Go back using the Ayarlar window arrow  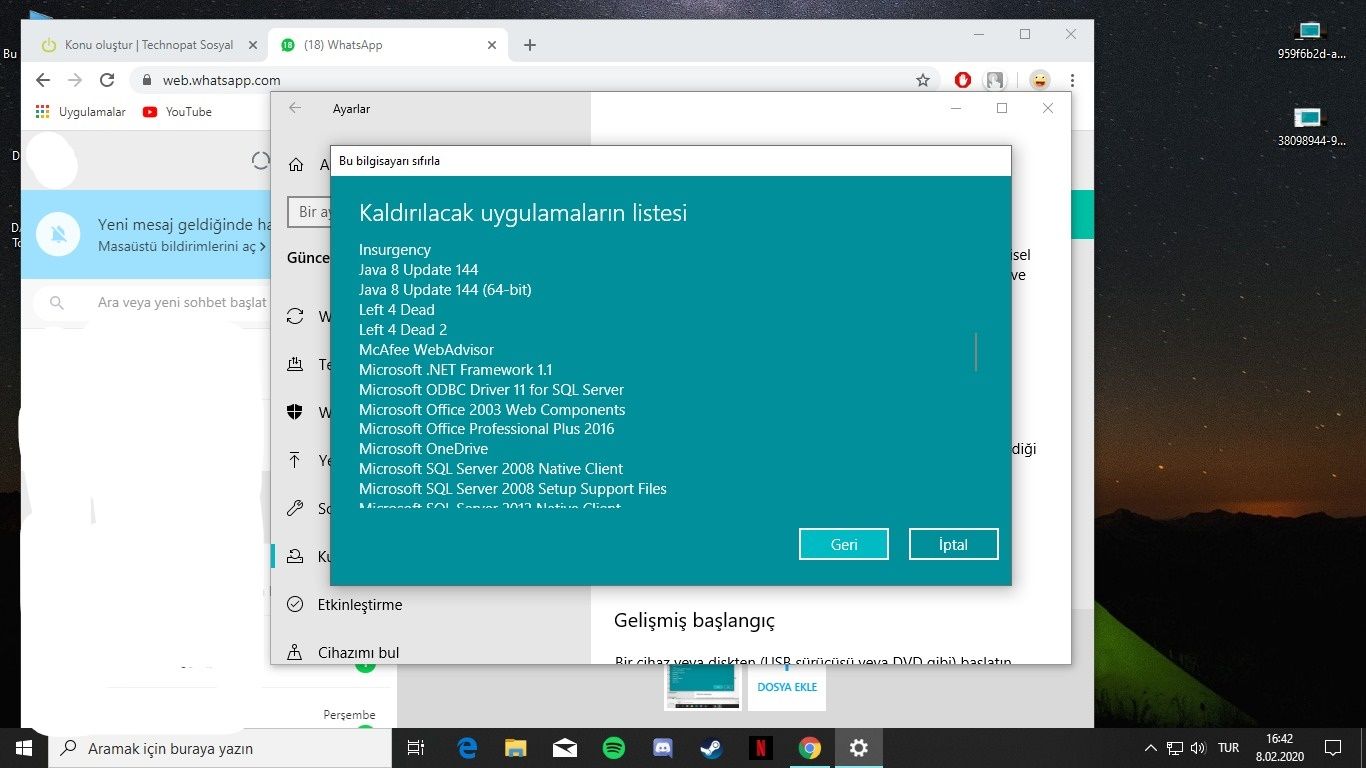(295, 108)
